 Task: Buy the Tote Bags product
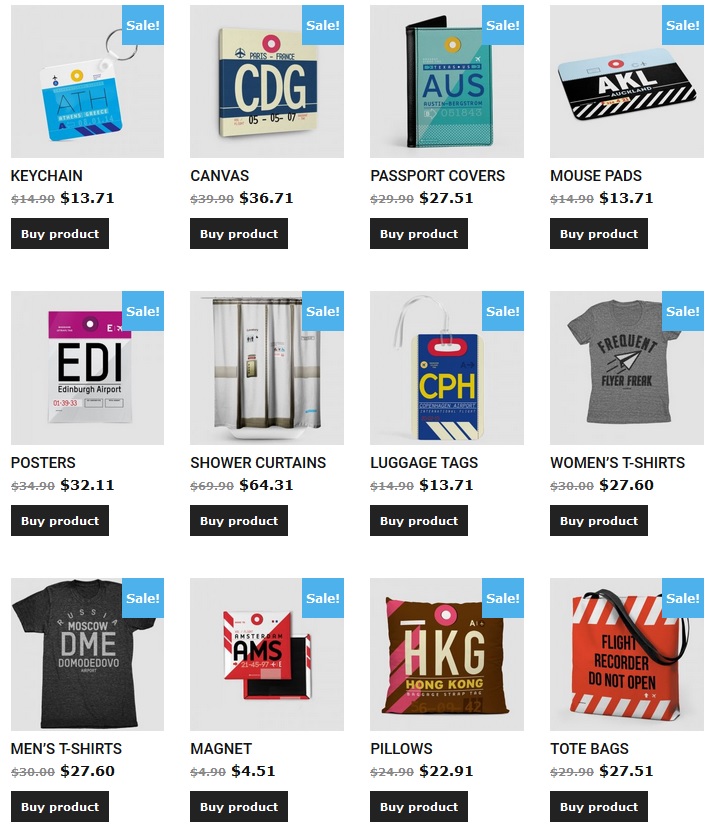(x=599, y=807)
